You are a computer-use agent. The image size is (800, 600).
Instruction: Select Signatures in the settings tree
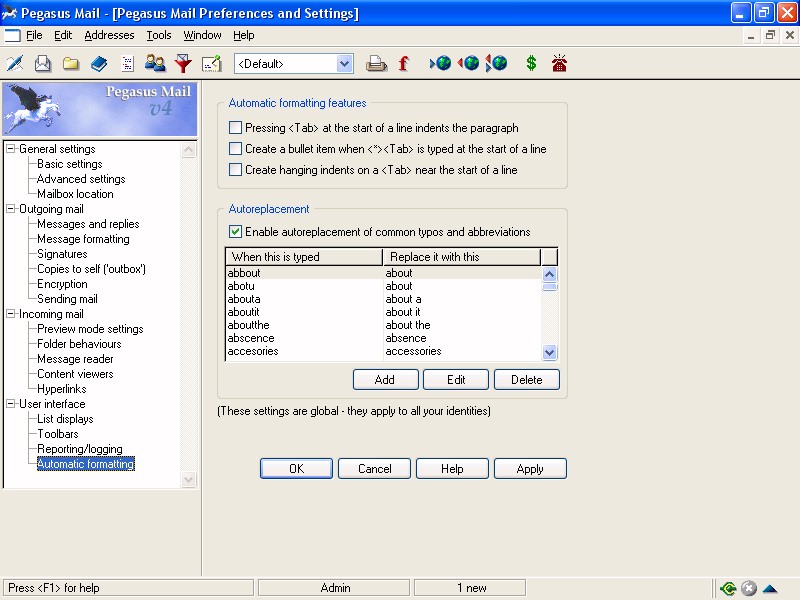tap(62, 254)
